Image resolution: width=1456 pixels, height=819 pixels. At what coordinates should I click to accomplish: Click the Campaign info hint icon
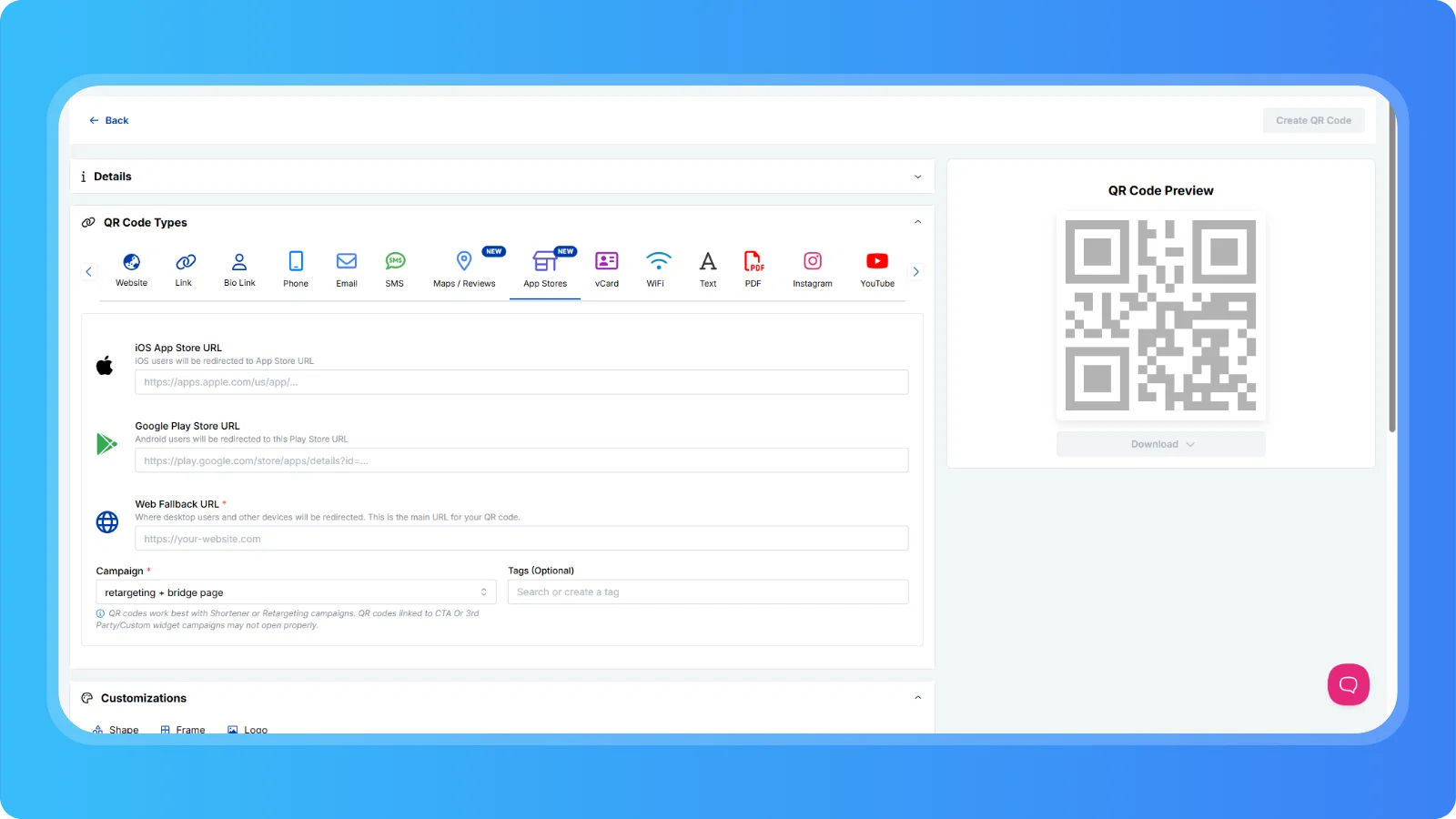pos(100,613)
